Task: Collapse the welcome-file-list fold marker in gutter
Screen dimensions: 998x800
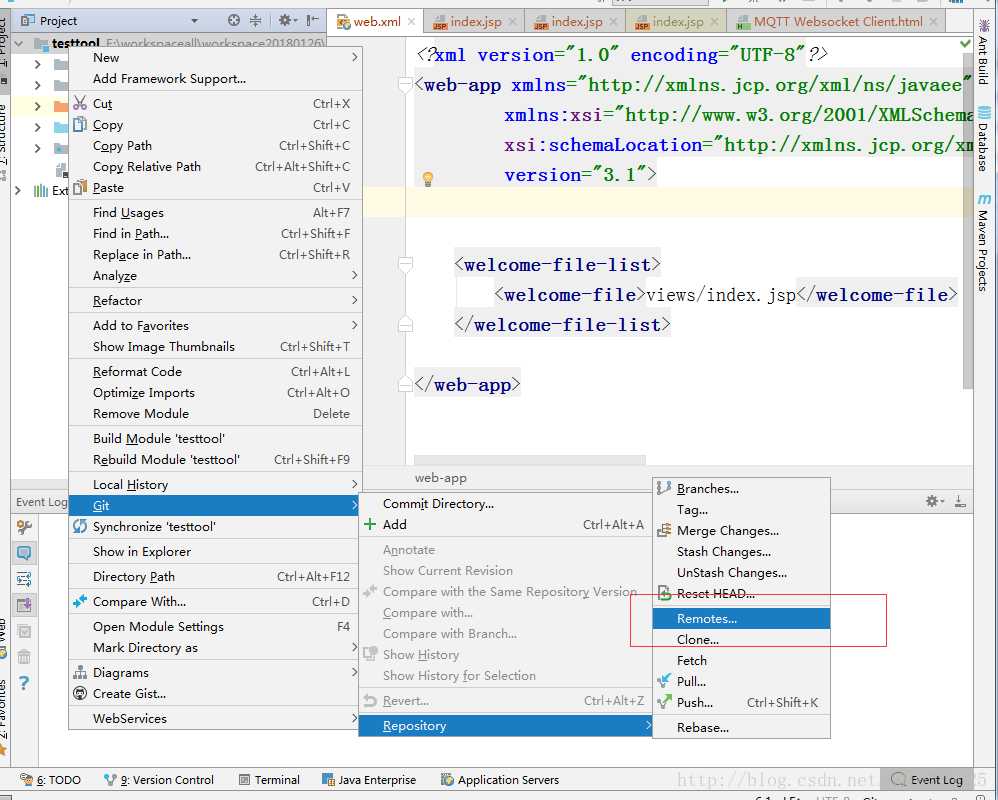Action: (405, 265)
